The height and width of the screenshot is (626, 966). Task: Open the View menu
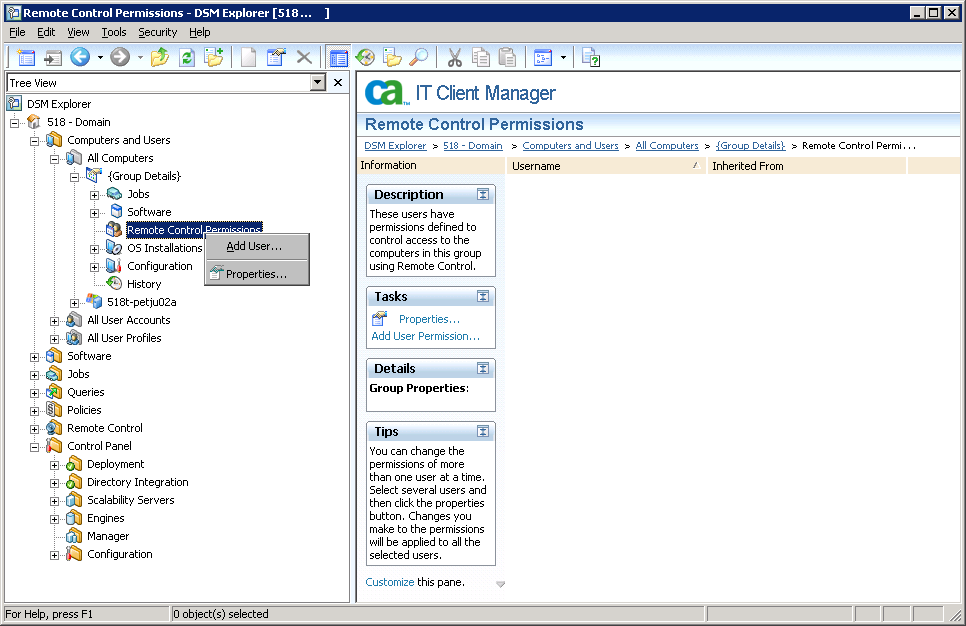[x=78, y=31]
